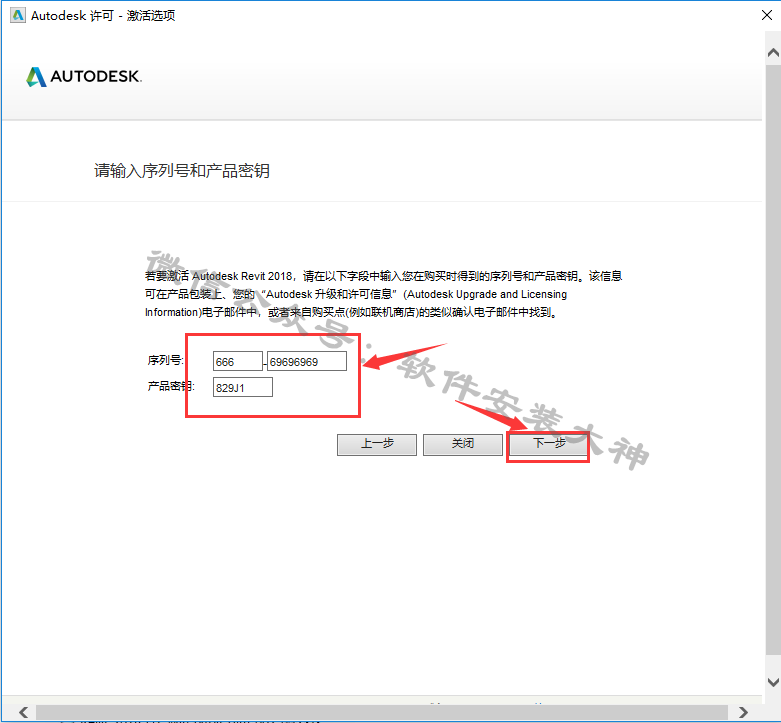Click the horizontal scrollbar right arrow
781x723 pixels.
tap(743, 712)
